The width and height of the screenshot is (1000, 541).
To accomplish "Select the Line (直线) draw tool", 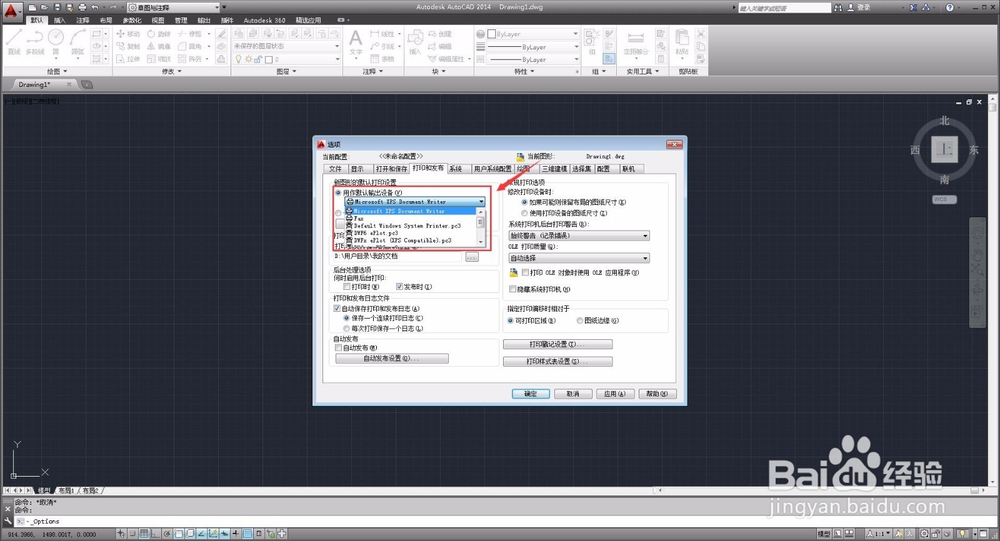I will [14, 42].
